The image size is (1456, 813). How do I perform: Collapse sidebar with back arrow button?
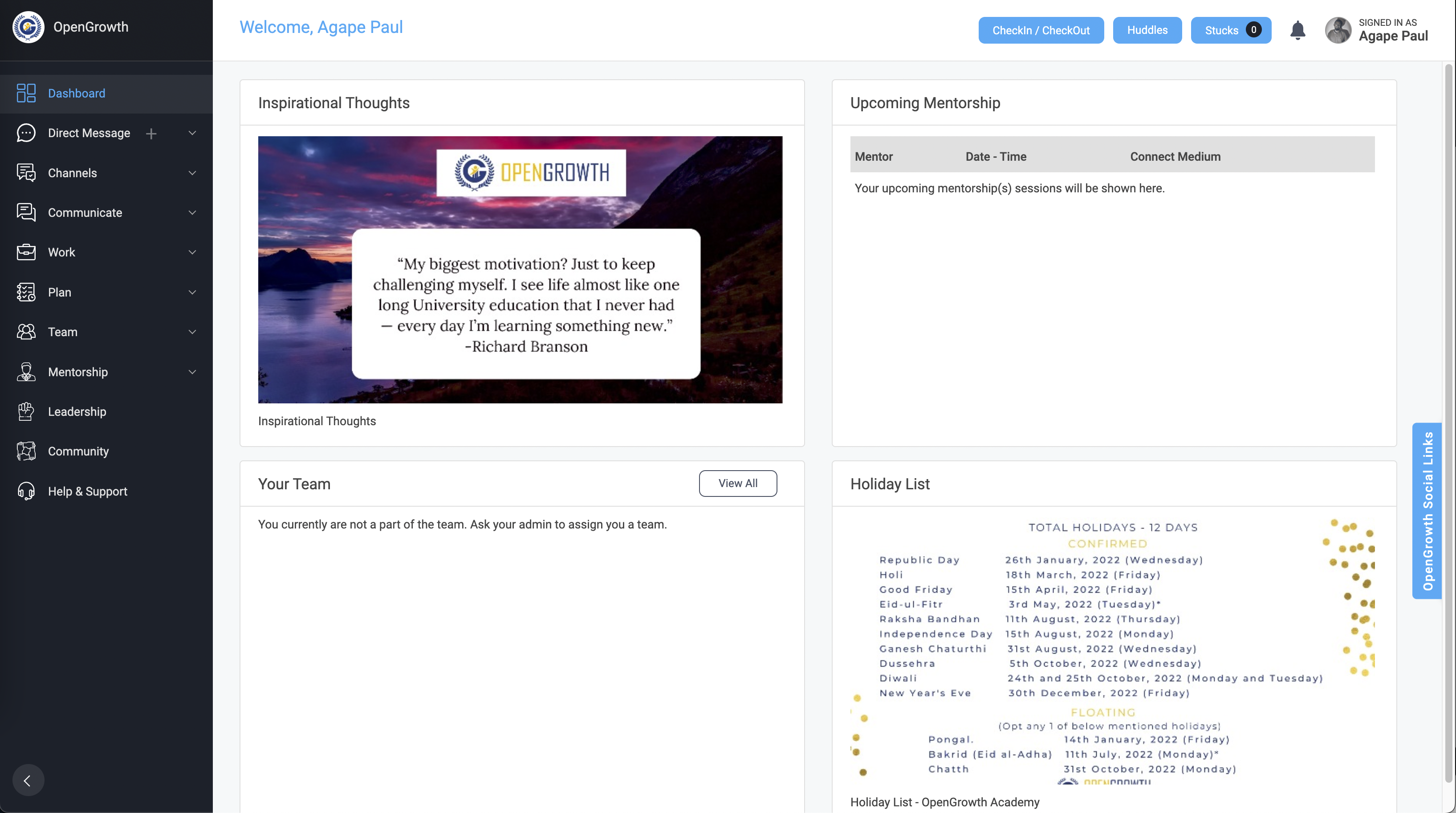click(28, 780)
